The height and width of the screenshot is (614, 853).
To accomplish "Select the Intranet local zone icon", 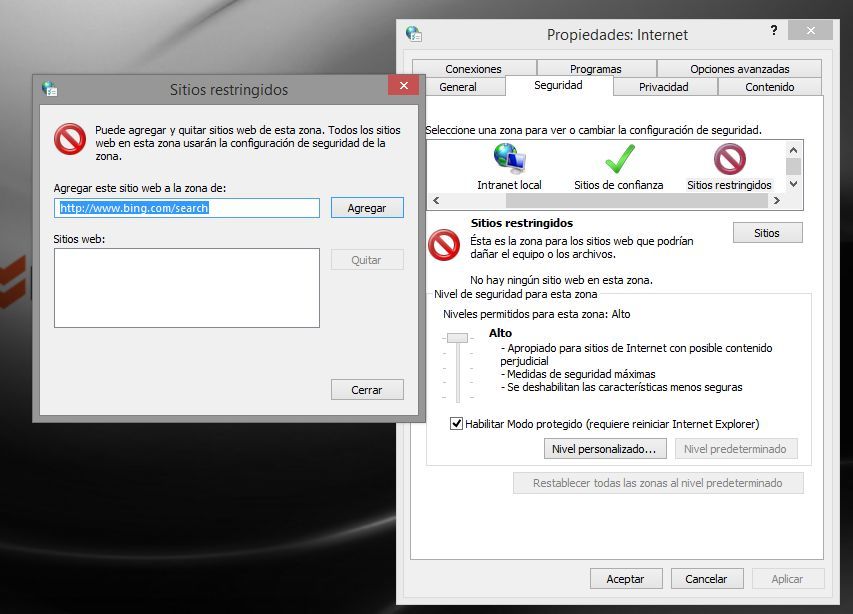I will [509, 157].
